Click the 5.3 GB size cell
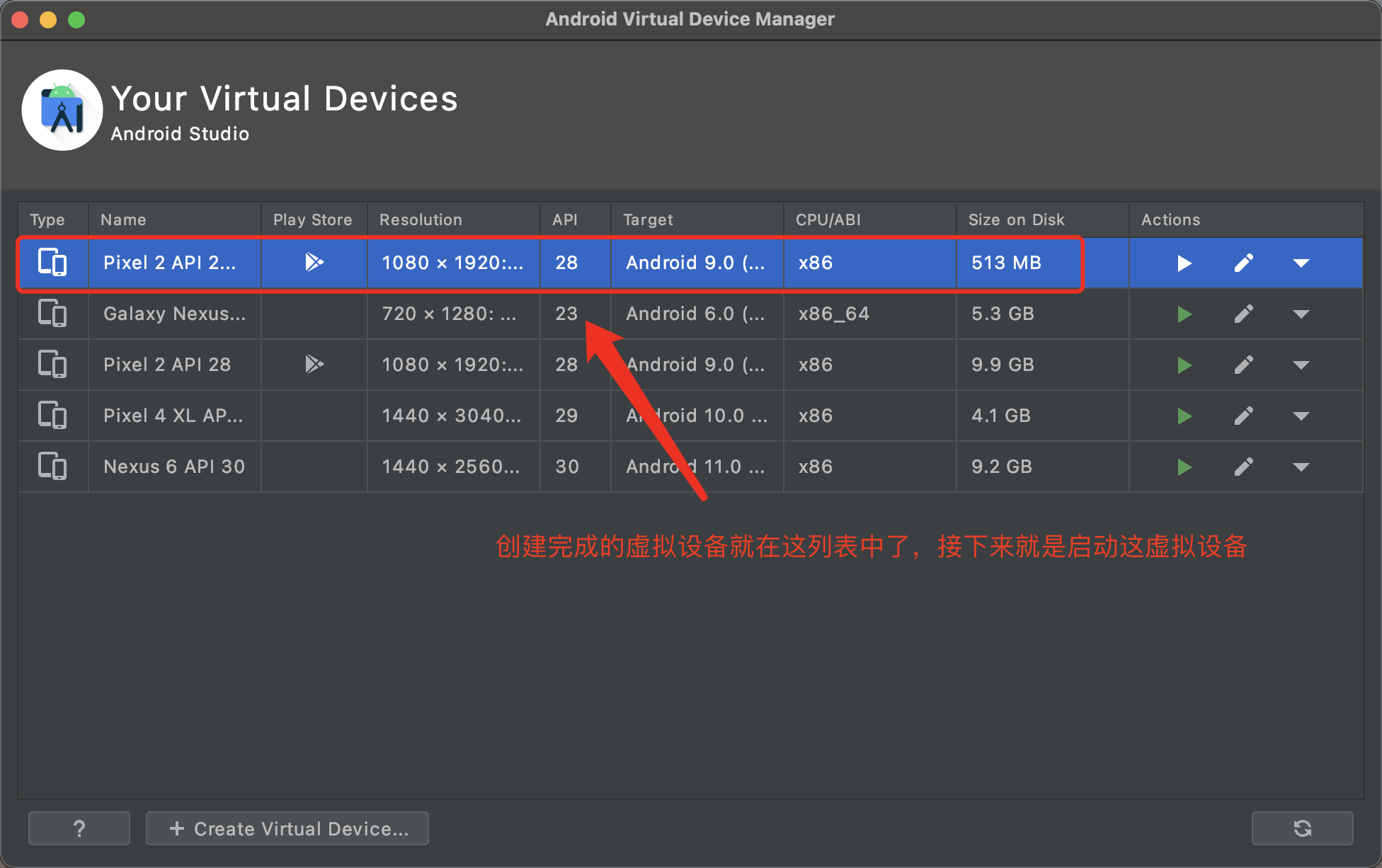The height and width of the screenshot is (868, 1382). (1043, 314)
